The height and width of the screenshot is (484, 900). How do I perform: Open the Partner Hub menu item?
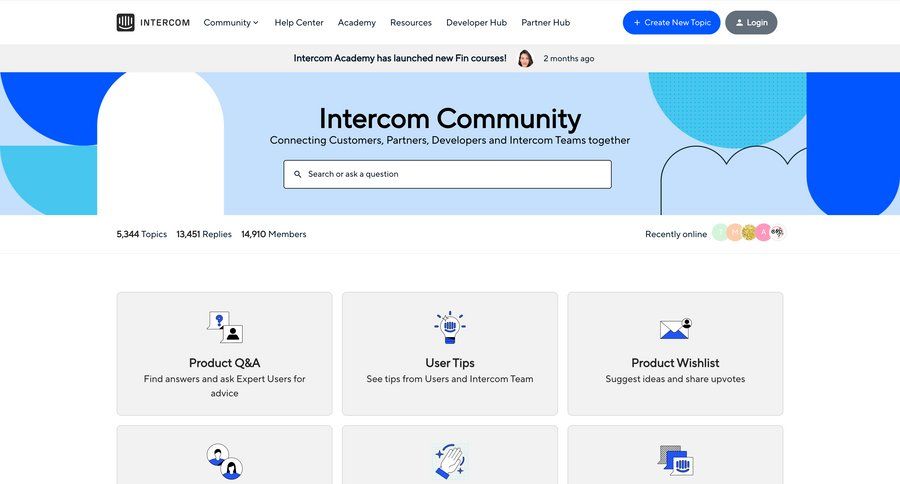545,22
